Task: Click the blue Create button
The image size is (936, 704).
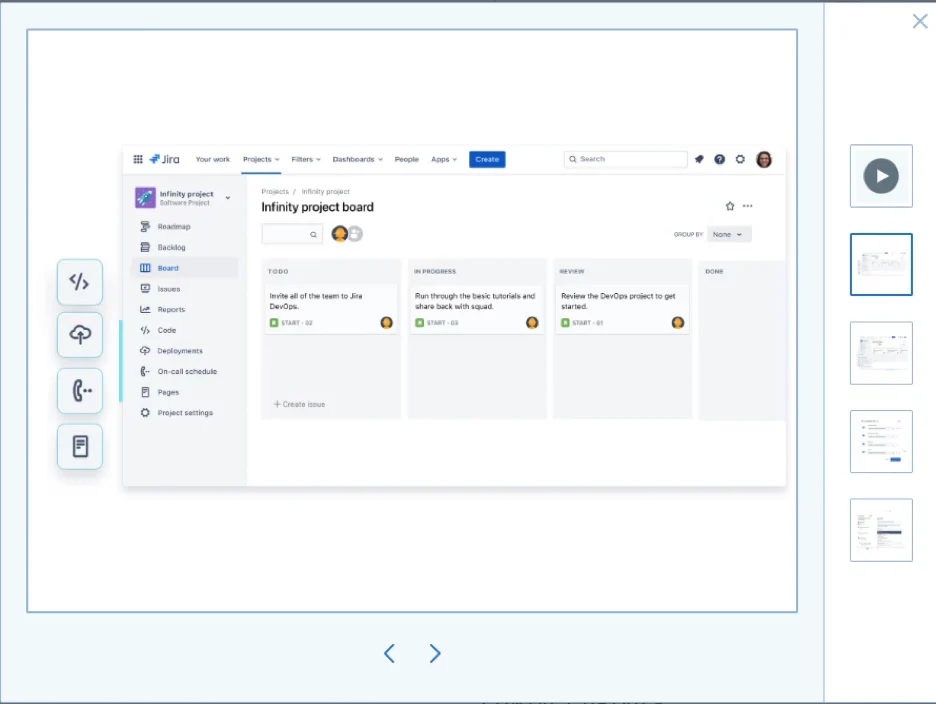Action: (x=487, y=159)
